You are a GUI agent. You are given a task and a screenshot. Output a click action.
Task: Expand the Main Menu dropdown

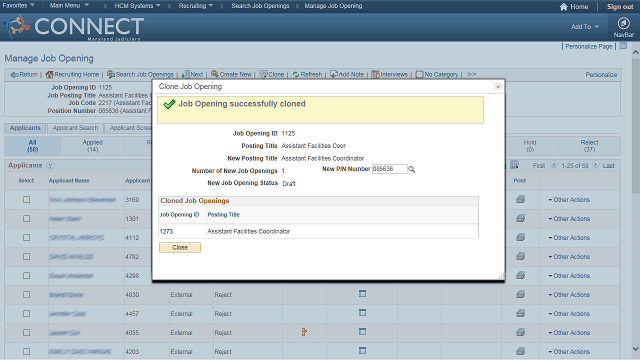click(69, 6)
